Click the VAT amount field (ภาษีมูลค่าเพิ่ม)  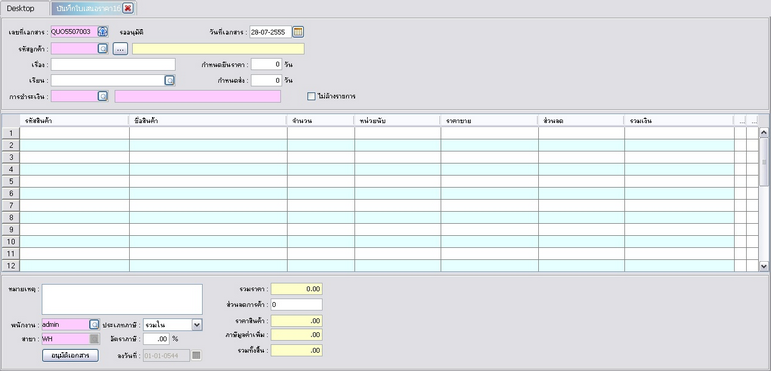tap(297, 335)
